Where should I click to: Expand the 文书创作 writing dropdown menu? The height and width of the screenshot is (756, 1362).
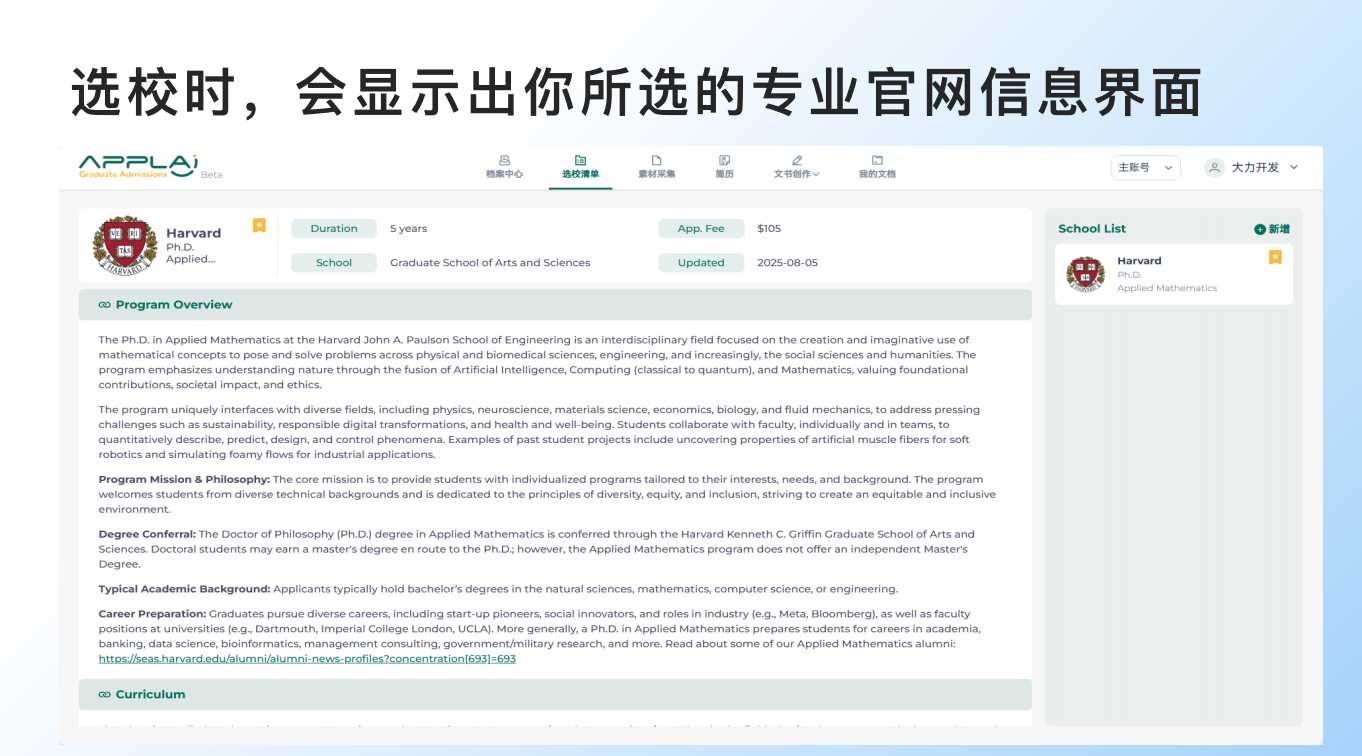coord(796,166)
